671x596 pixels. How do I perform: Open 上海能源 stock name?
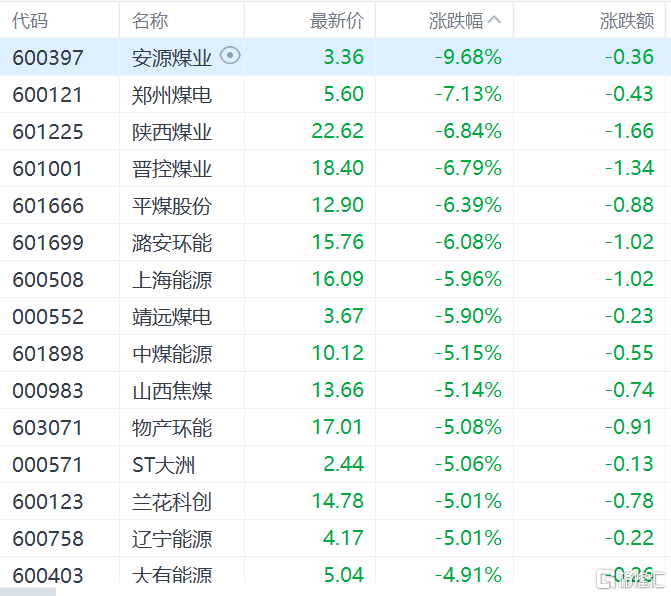(x=172, y=280)
